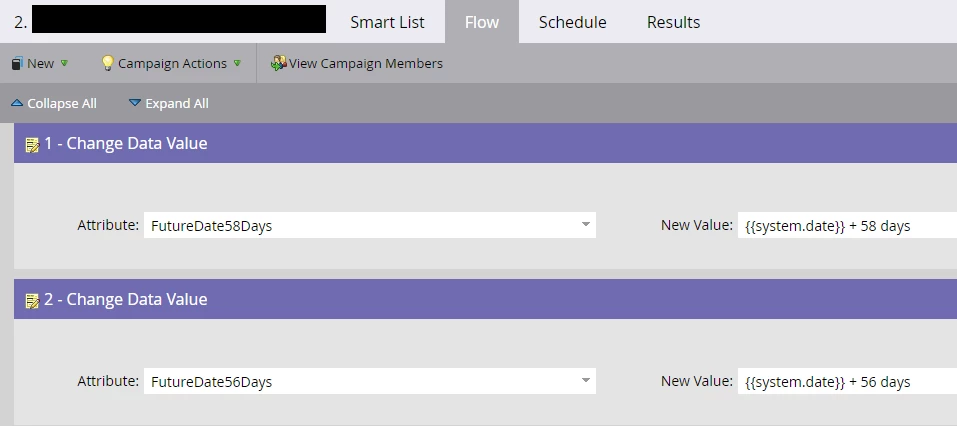Open the Results tab
957x426 pixels.
(674, 22)
